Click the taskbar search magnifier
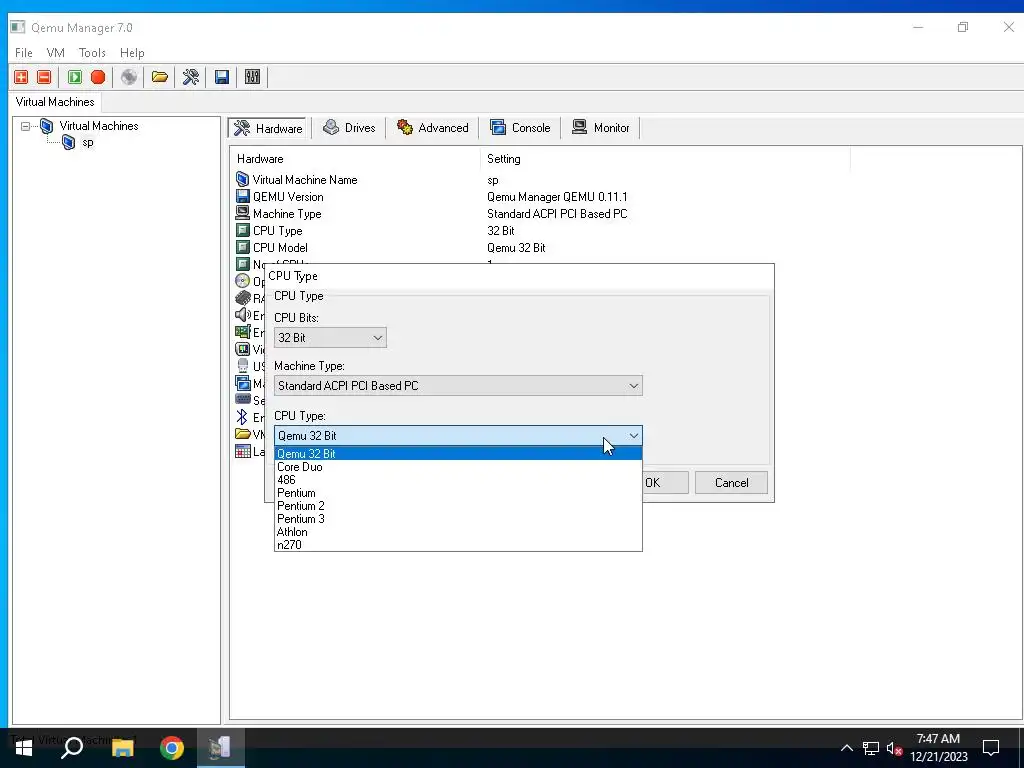This screenshot has height=768, width=1024. point(72,748)
